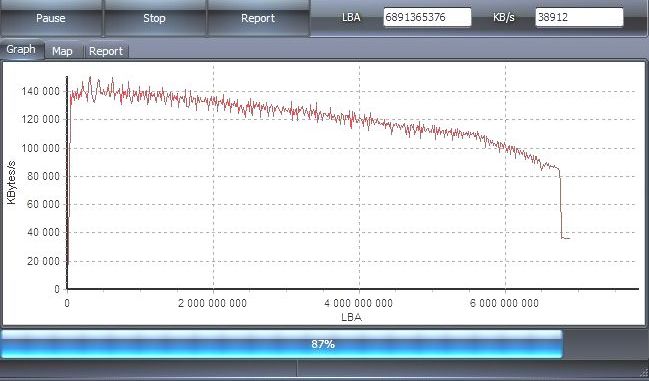
Task: Click the 6 000 000 000 x-axis label
Action: coord(505,303)
